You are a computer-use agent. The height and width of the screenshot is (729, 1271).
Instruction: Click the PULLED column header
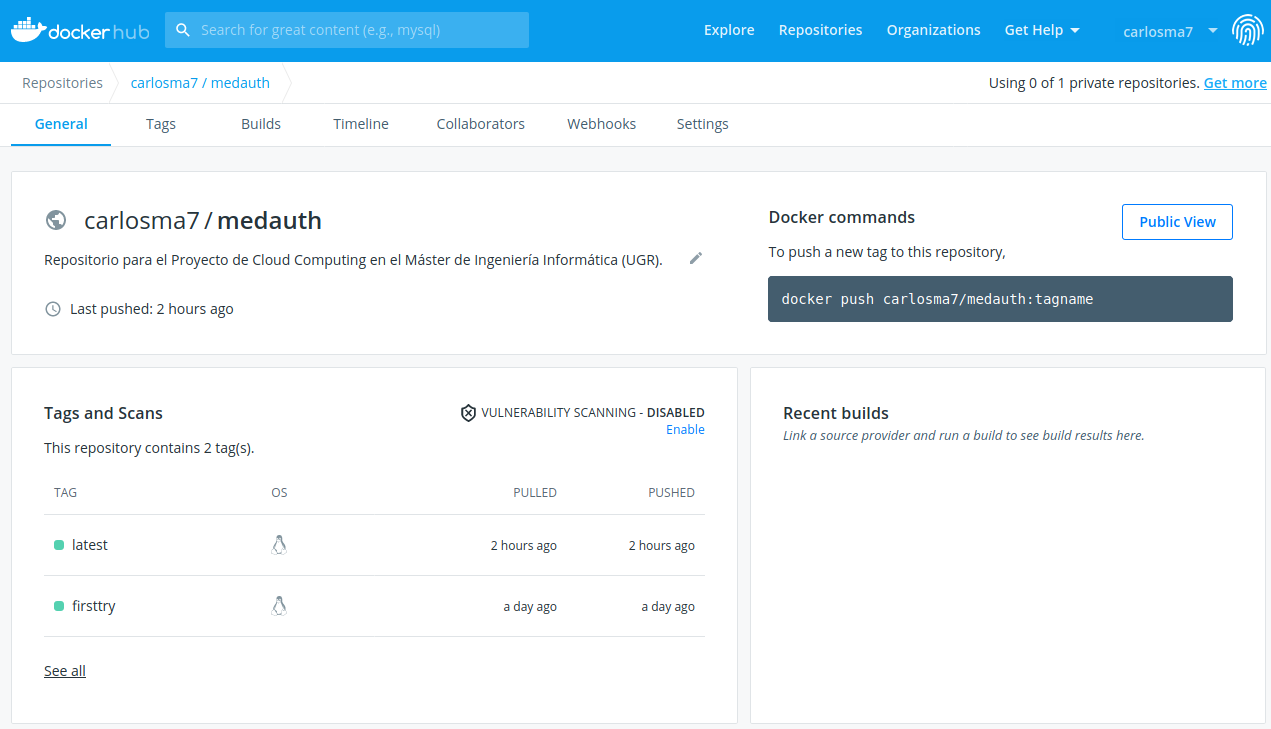coord(535,493)
